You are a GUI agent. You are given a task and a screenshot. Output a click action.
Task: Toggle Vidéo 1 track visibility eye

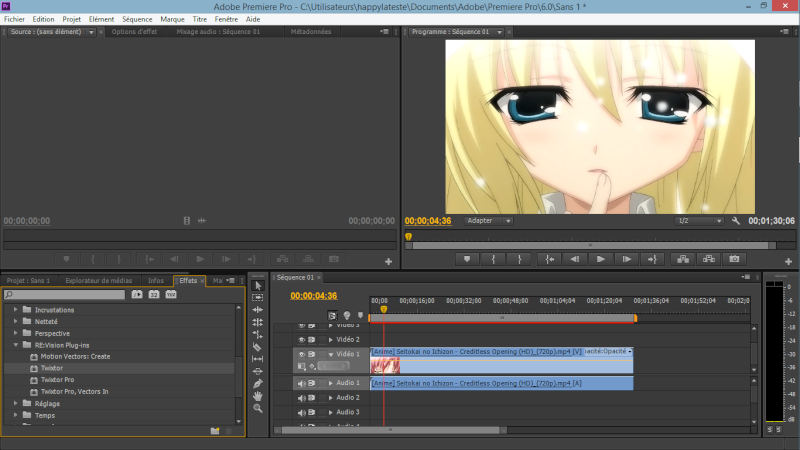pyautogui.click(x=302, y=354)
